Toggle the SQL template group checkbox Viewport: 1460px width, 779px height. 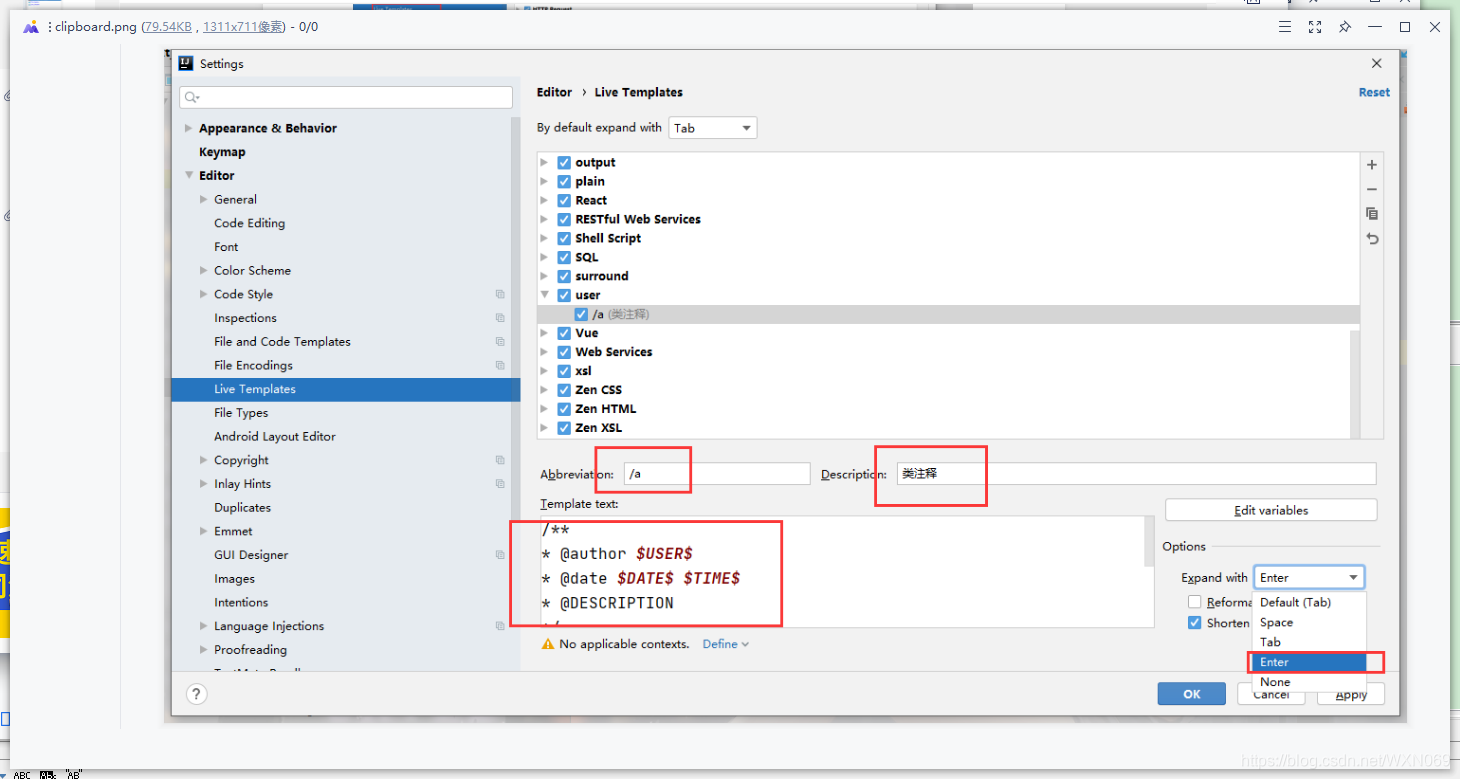564,257
